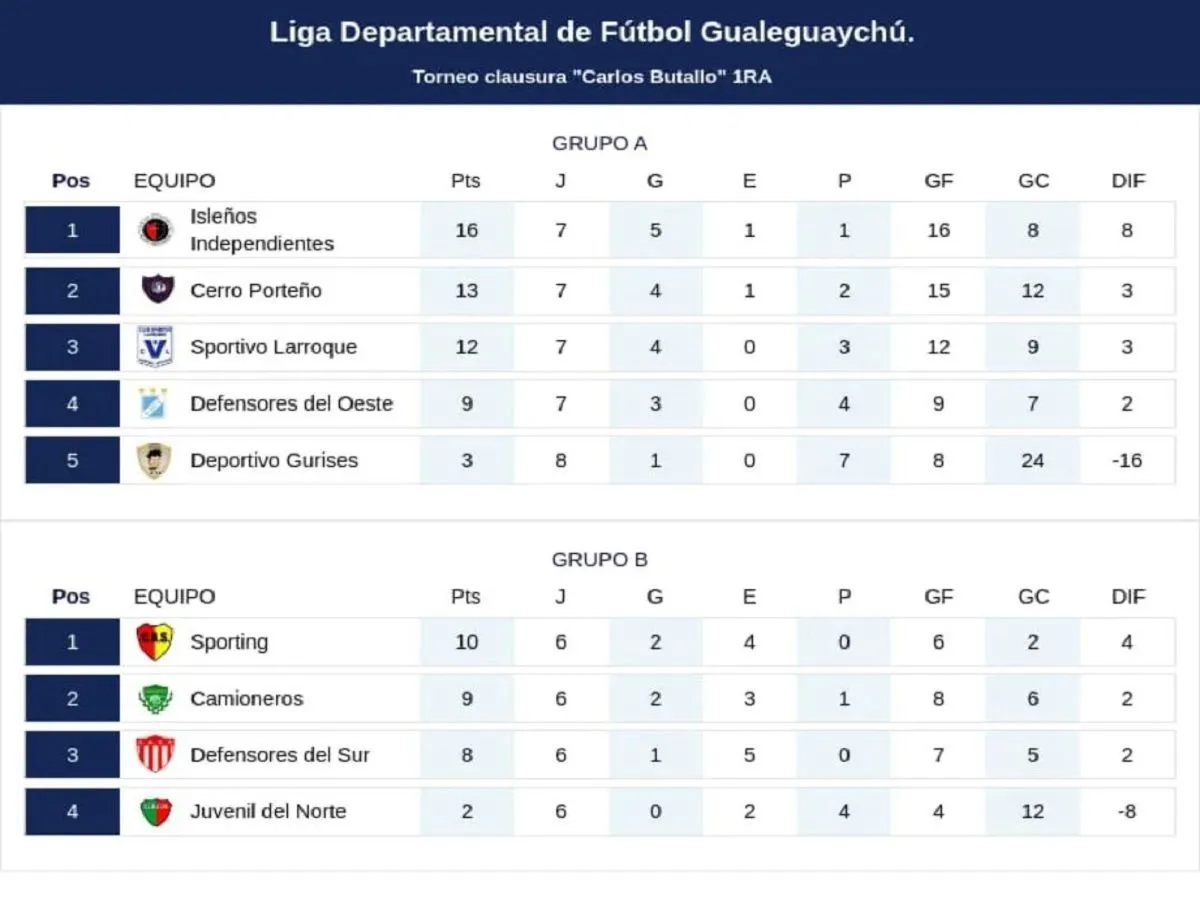Viewport: 1200px width, 905px height.
Task: Click the Grupo B EQUIPO column header
Action: [x=174, y=597]
